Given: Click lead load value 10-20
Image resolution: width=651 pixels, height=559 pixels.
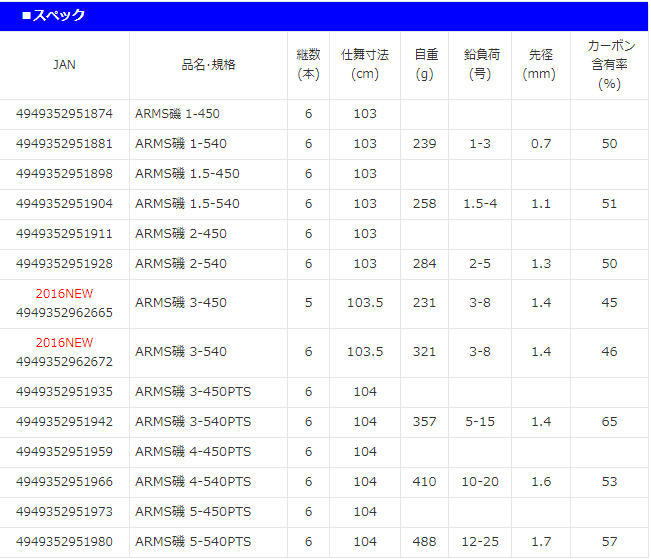Looking at the screenshot, I should [480, 482].
